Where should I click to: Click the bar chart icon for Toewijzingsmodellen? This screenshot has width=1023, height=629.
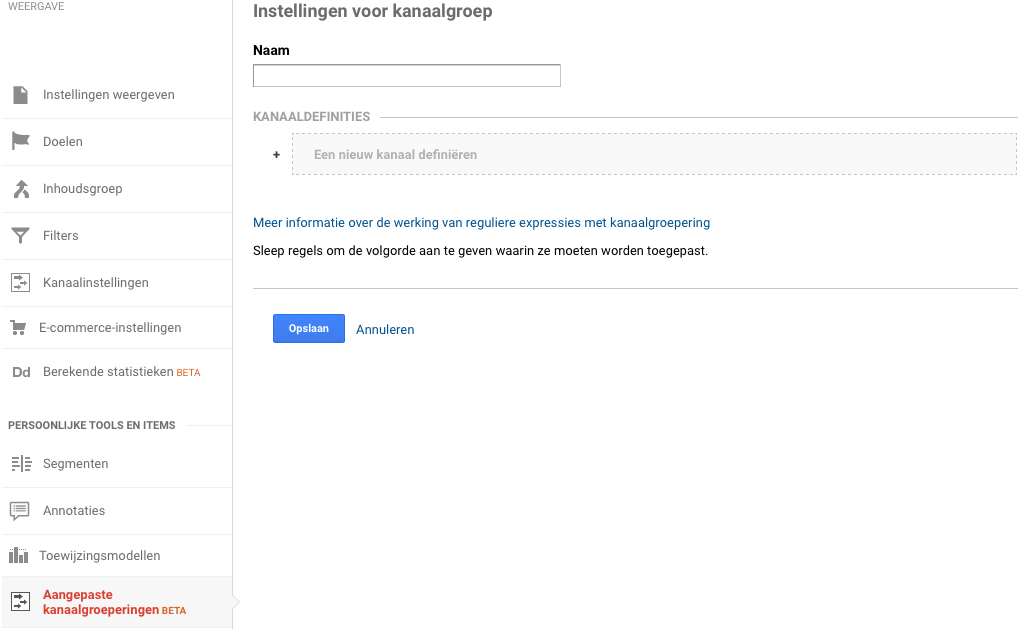pos(18,556)
